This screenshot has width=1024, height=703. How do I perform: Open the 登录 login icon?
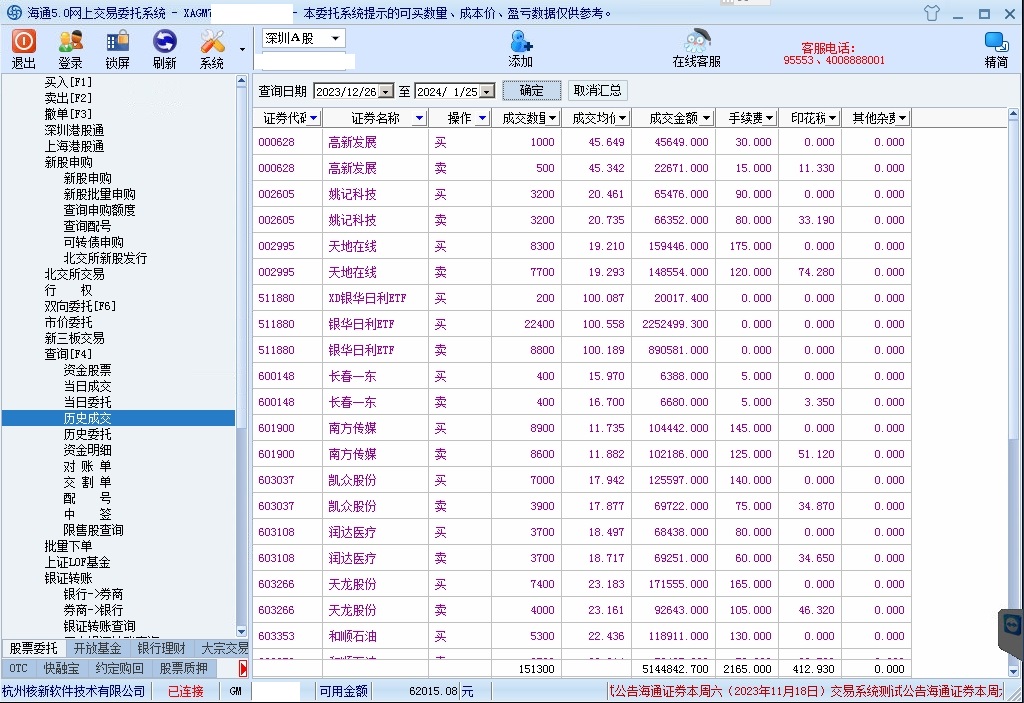click(x=71, y=42)
